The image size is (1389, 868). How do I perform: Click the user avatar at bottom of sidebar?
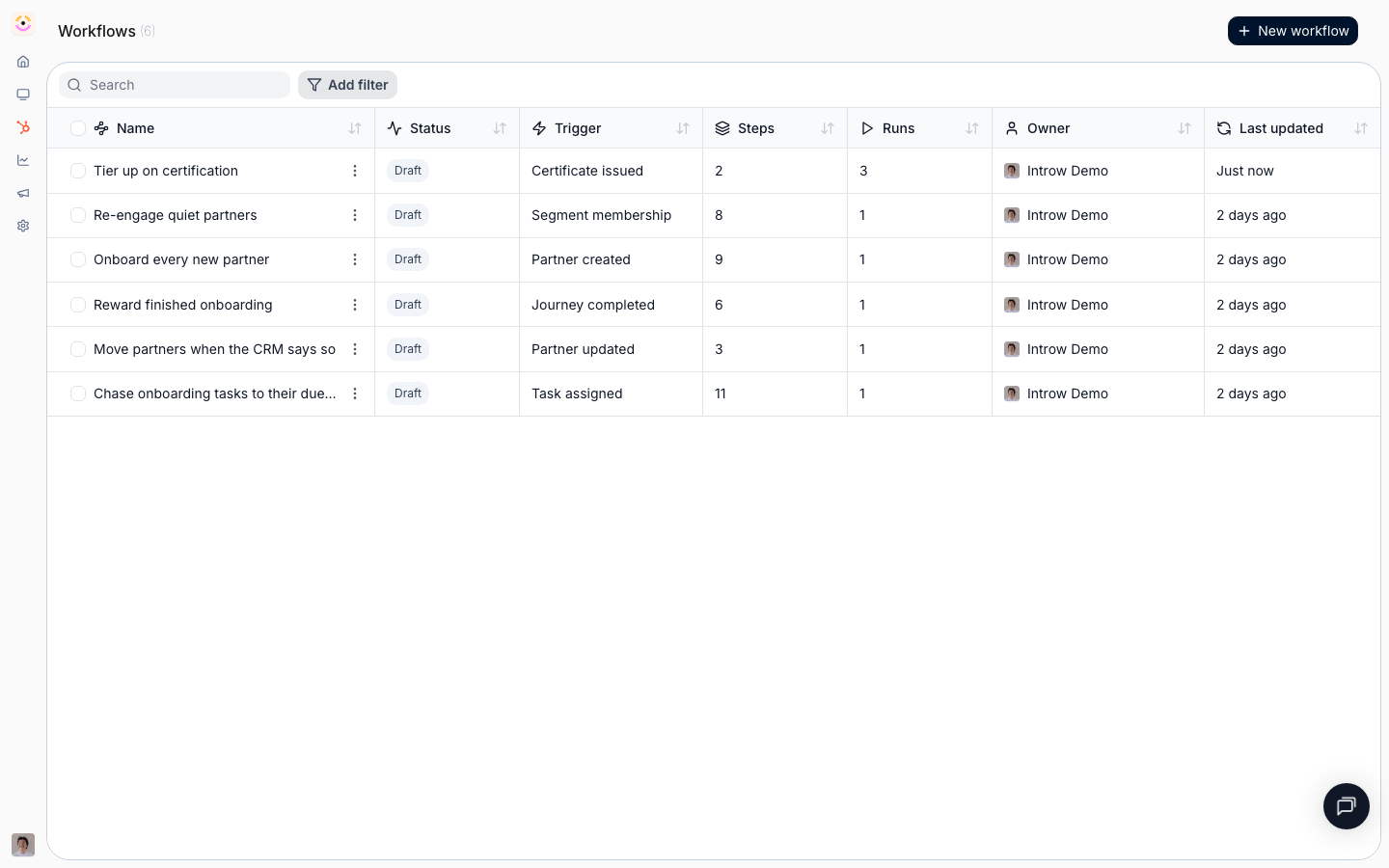click(x=23, y=845)
